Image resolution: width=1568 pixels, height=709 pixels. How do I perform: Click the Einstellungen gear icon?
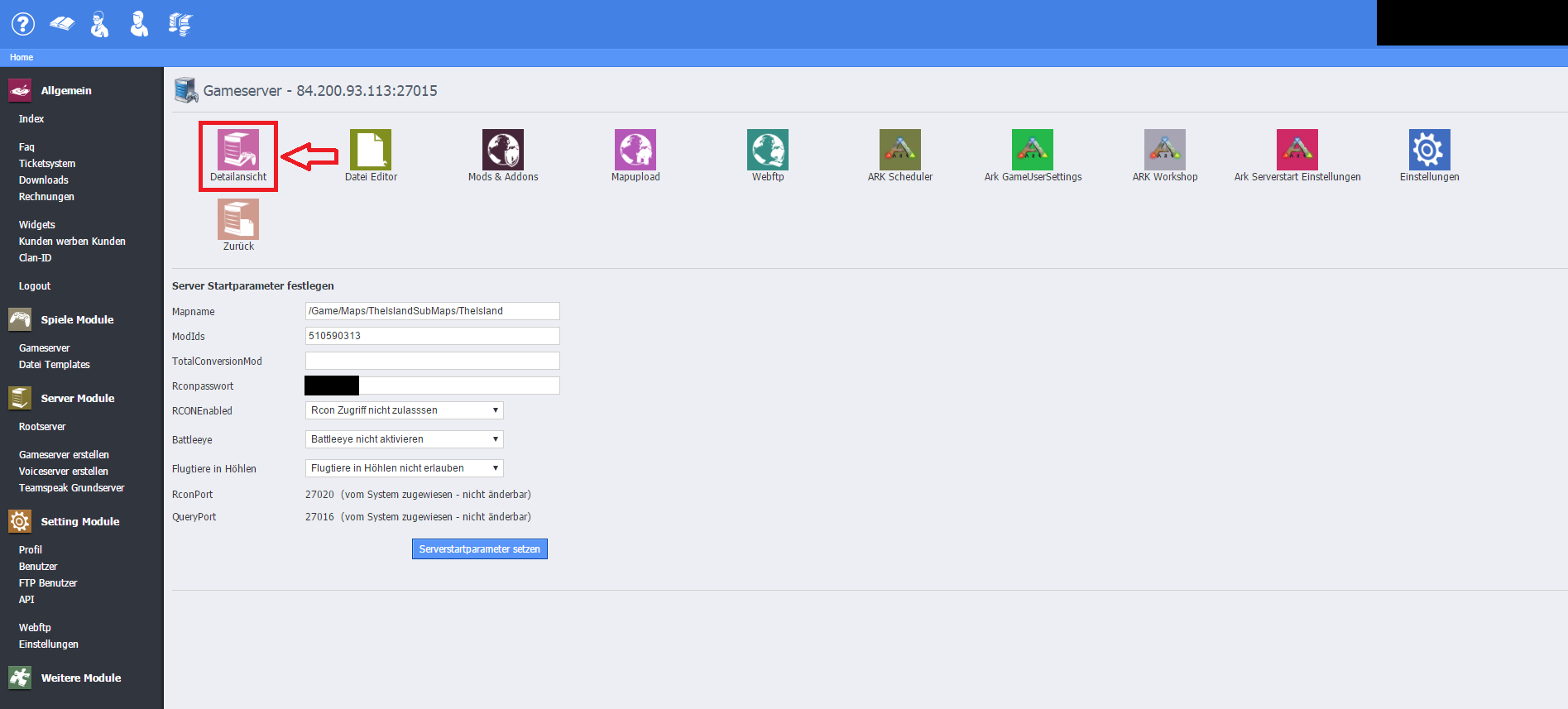point(1430,151)
